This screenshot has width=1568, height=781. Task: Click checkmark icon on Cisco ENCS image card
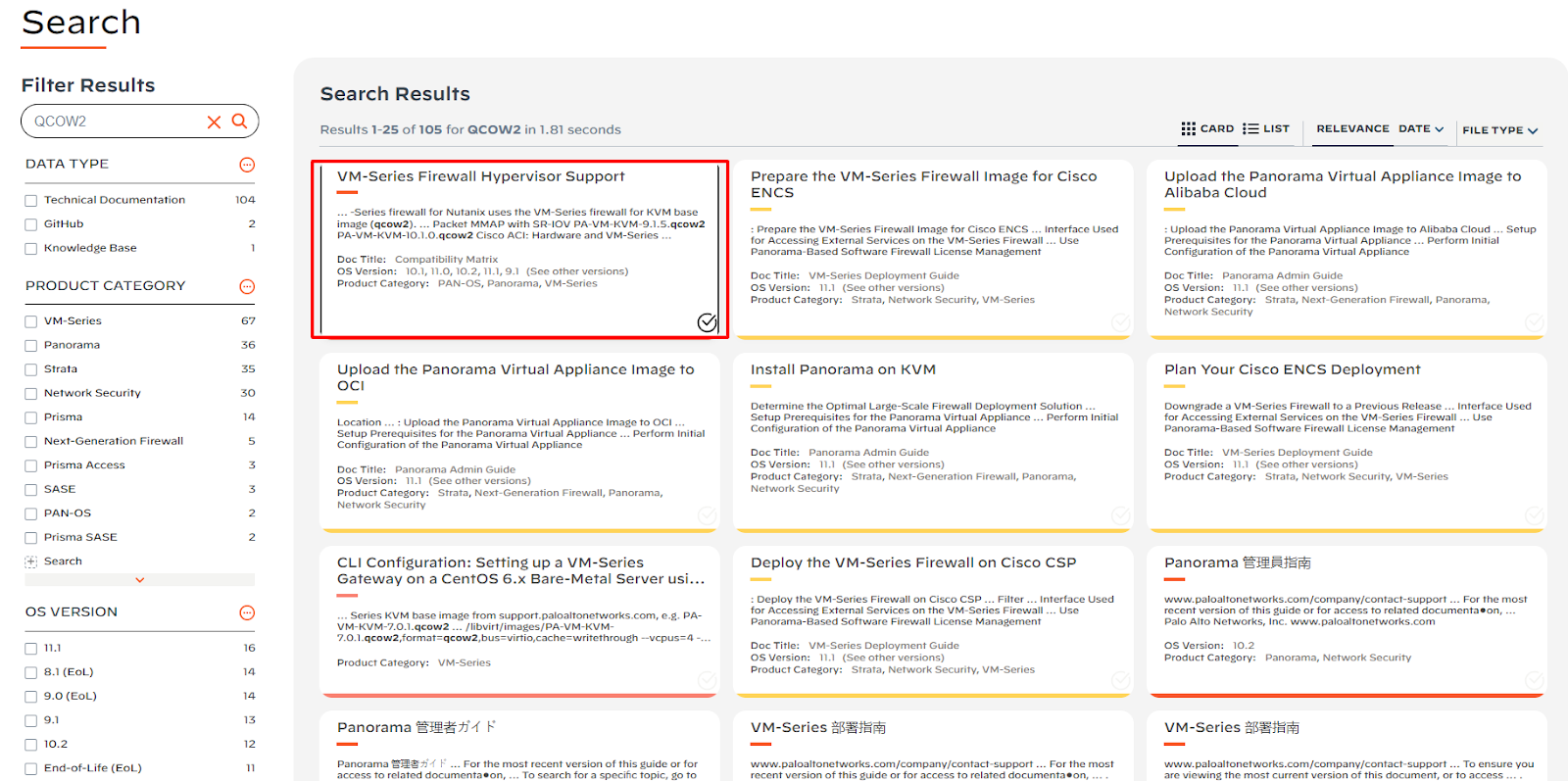(x=1121, y=322)
